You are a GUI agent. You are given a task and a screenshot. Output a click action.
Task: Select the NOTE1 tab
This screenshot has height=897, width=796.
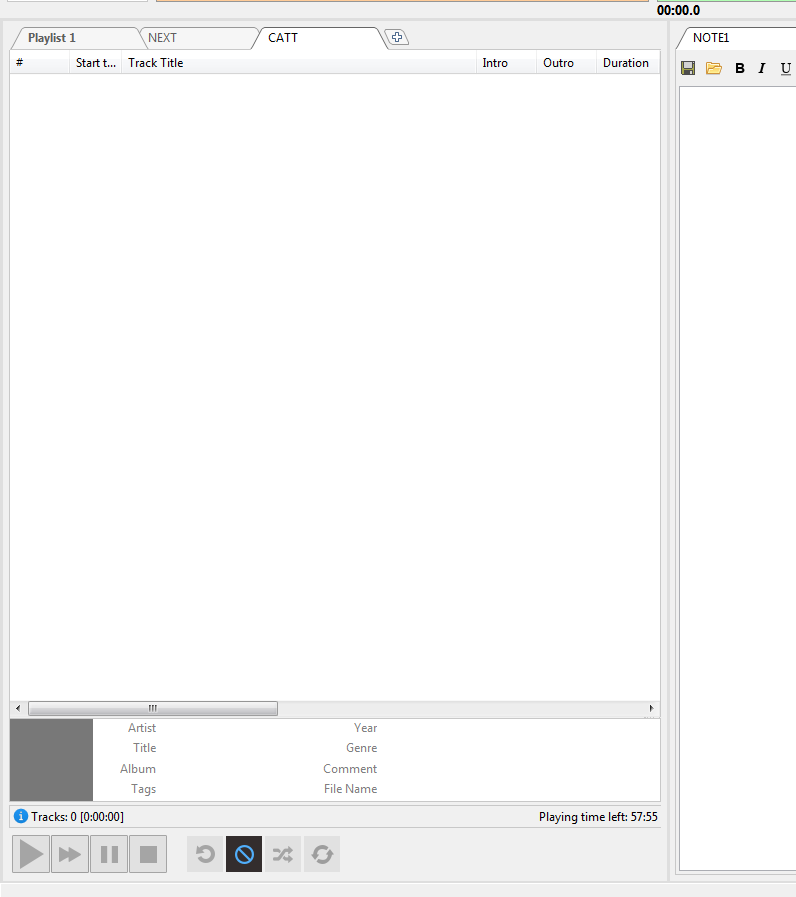[x=711, y=38]
